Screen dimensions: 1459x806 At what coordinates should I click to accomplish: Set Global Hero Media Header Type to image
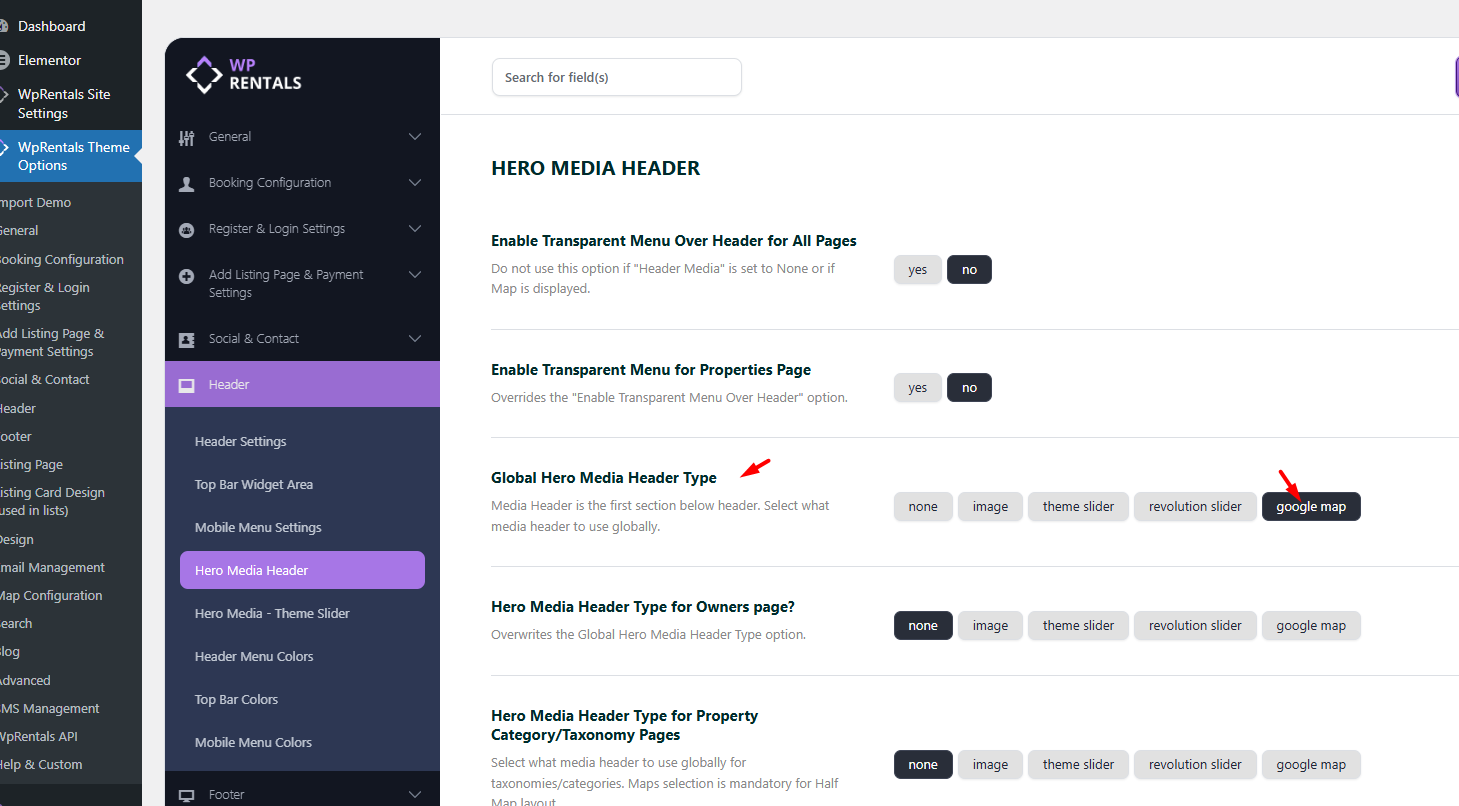tap(990, 507)
